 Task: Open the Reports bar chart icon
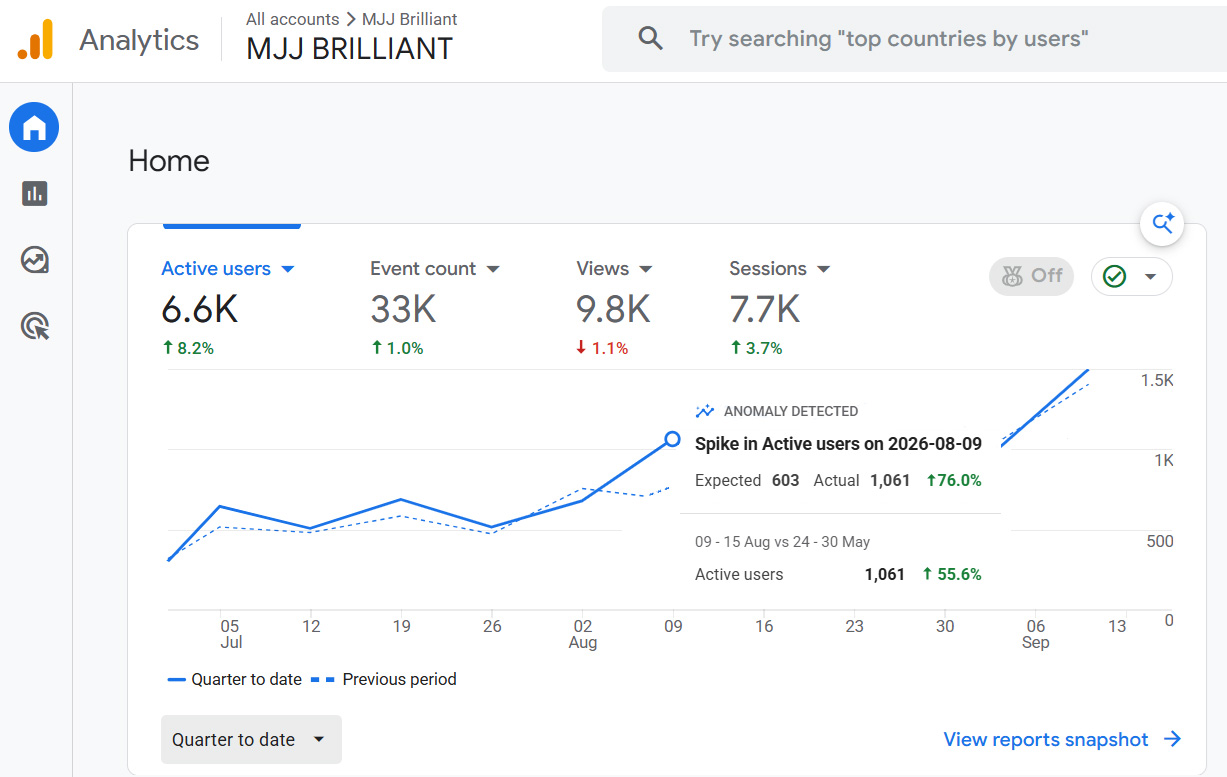click(34, 193)
